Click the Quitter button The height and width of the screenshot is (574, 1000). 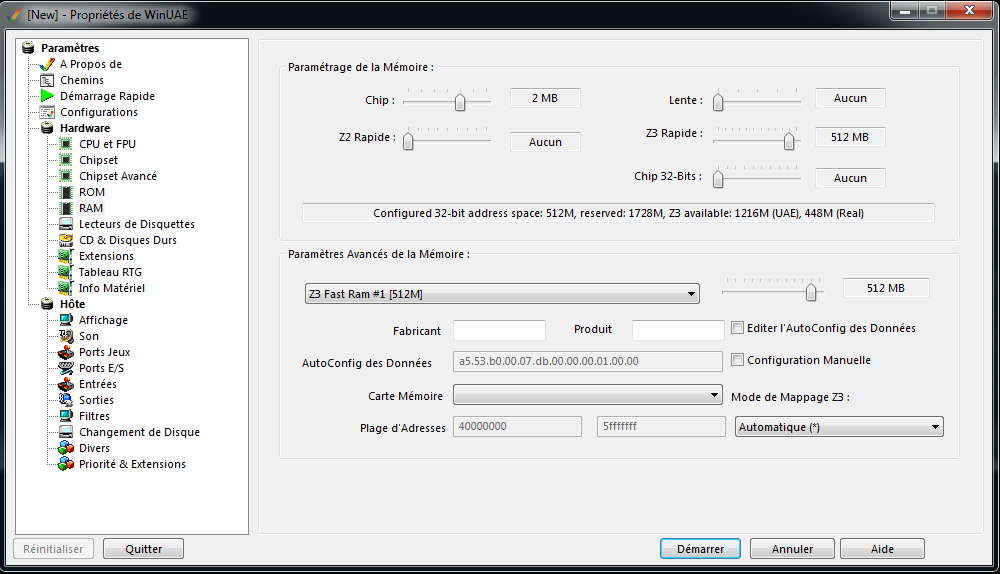[143, 548]
